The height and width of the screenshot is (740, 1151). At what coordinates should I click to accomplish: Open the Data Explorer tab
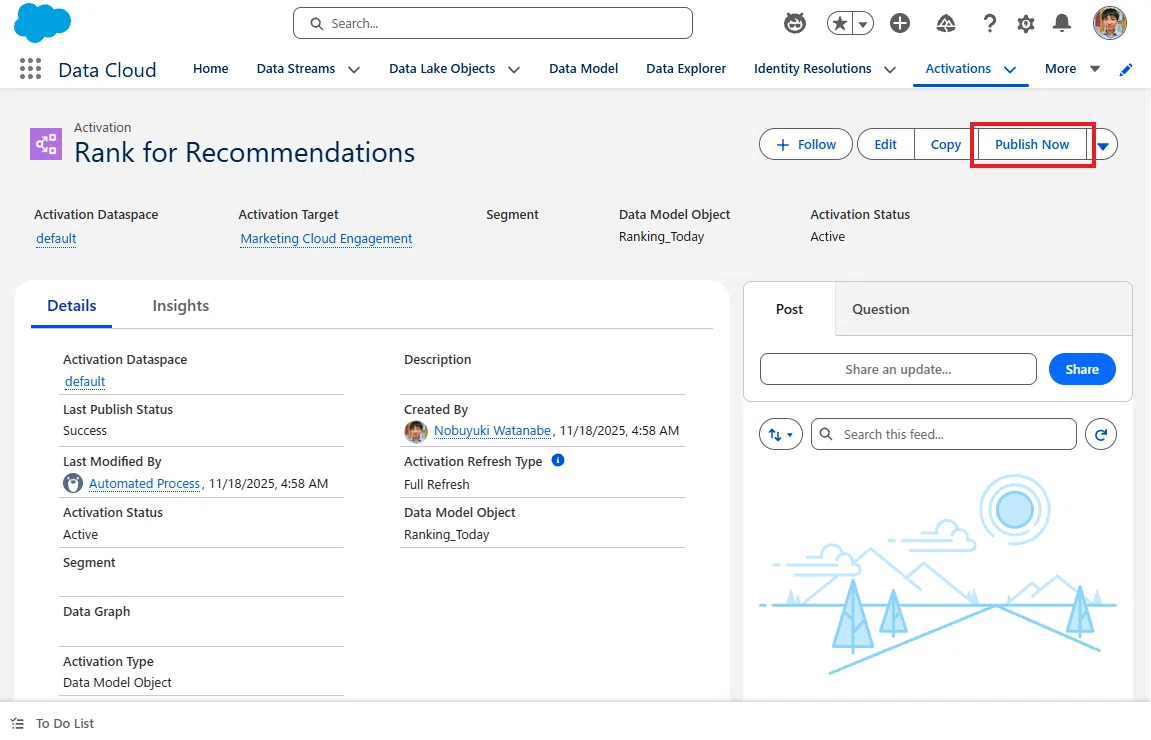click(686, 68)
